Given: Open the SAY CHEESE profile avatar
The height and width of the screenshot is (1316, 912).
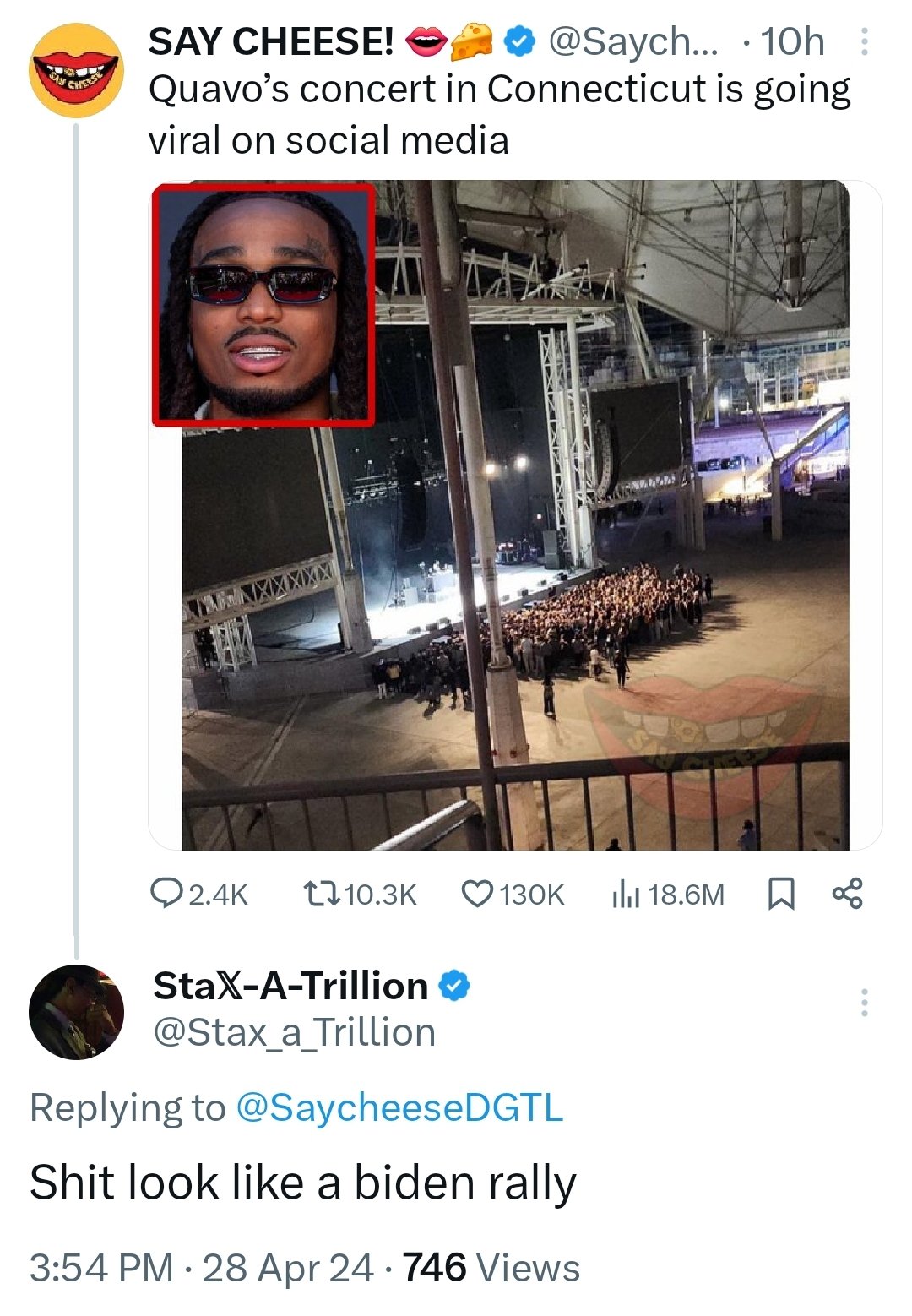Looking at the screenshot, I should pyautogui.click(x=76, y=71).
